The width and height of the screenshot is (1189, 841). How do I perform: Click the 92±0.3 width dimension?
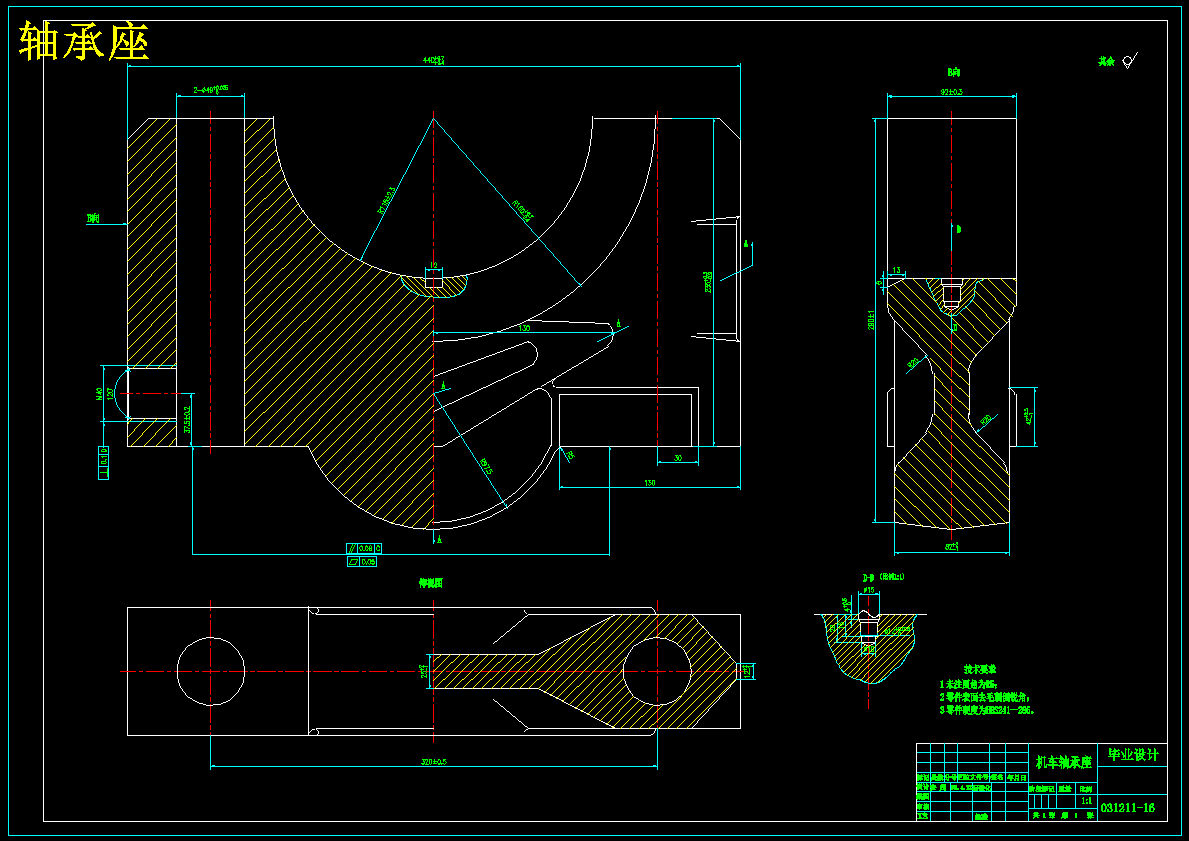952,92
